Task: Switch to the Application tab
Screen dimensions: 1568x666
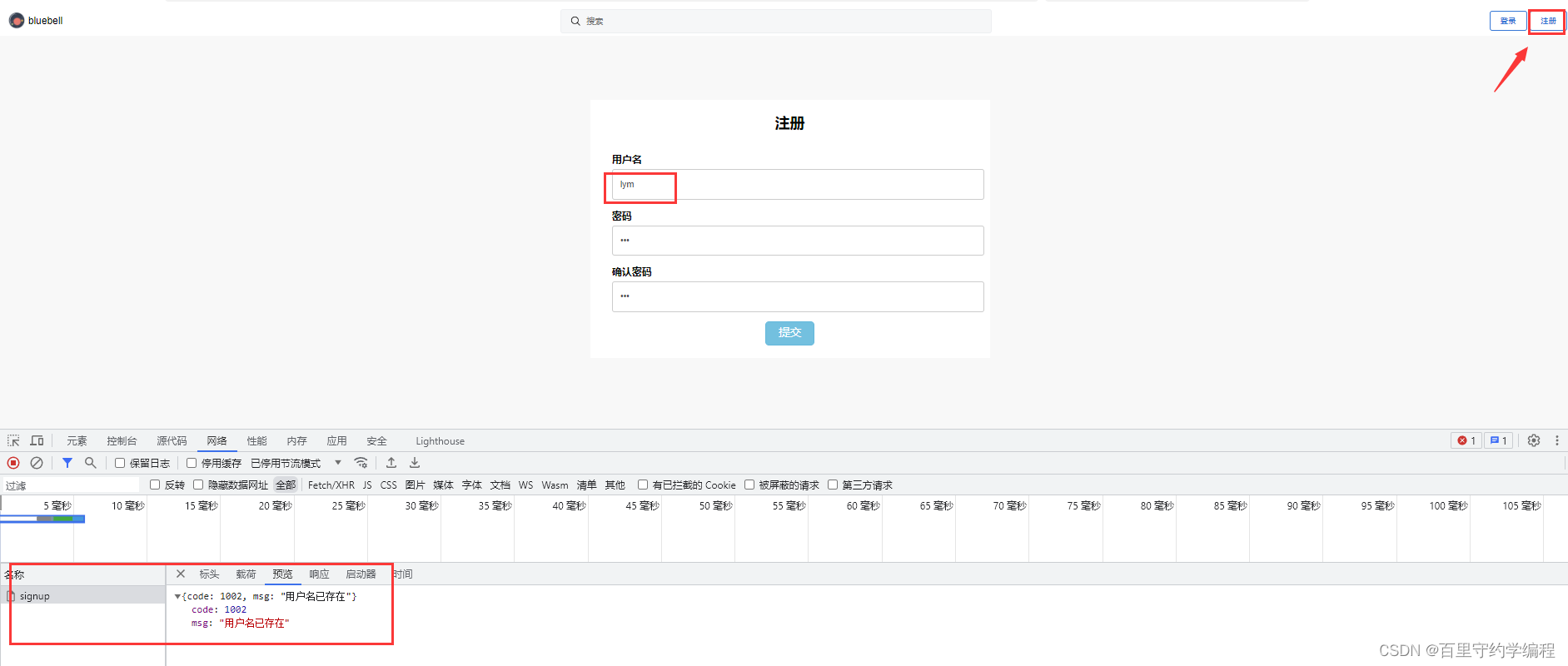Action: pos(337,441)
